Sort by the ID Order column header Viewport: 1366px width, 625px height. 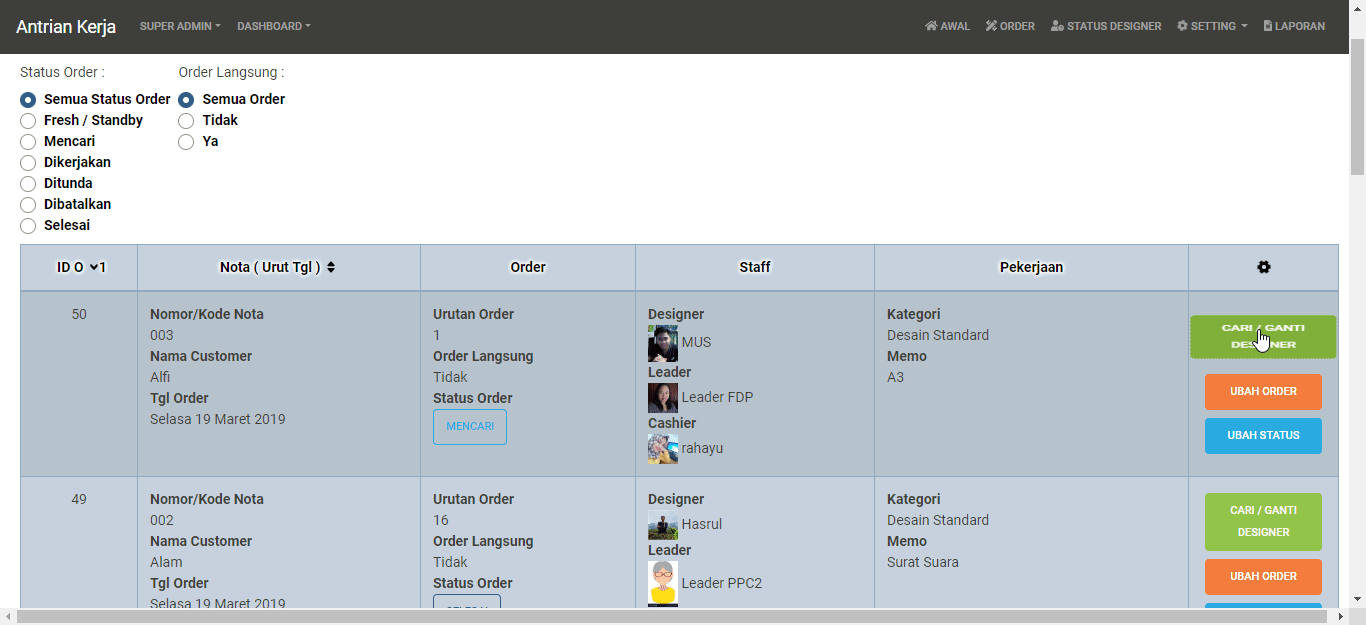80,267
